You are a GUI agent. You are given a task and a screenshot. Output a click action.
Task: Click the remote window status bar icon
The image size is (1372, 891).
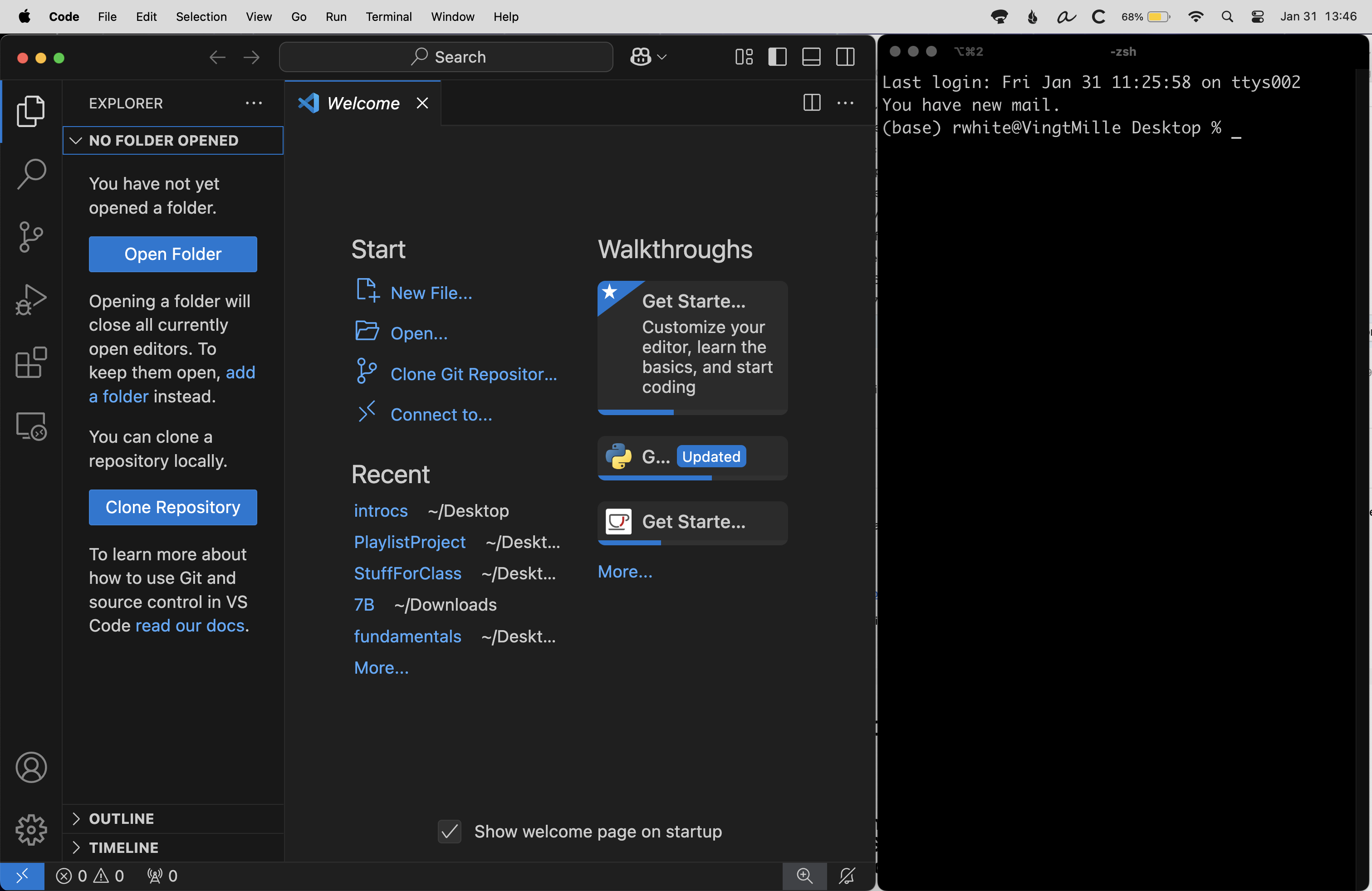coord(22,876)
